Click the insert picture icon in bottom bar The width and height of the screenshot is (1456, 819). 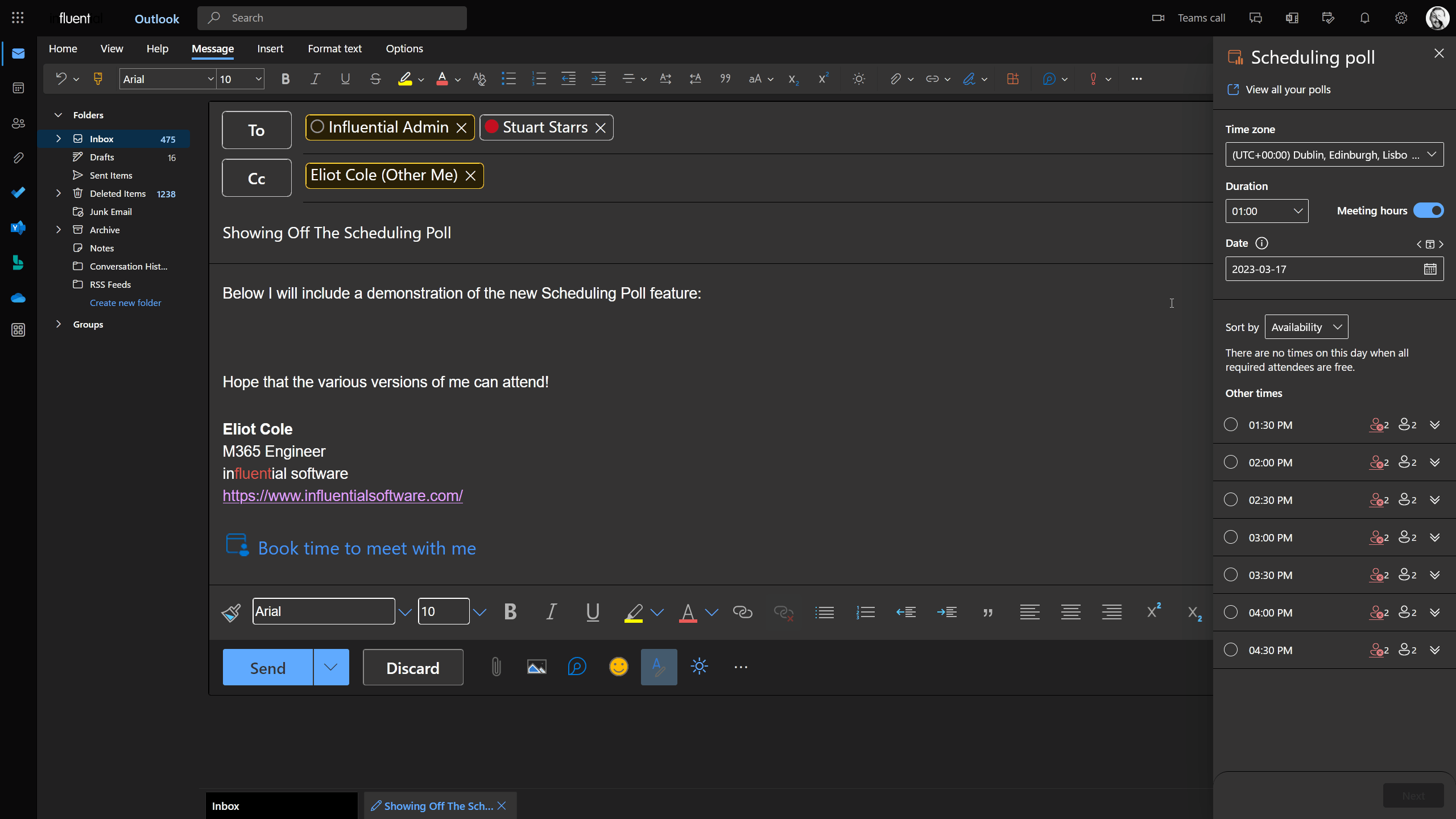536,667
